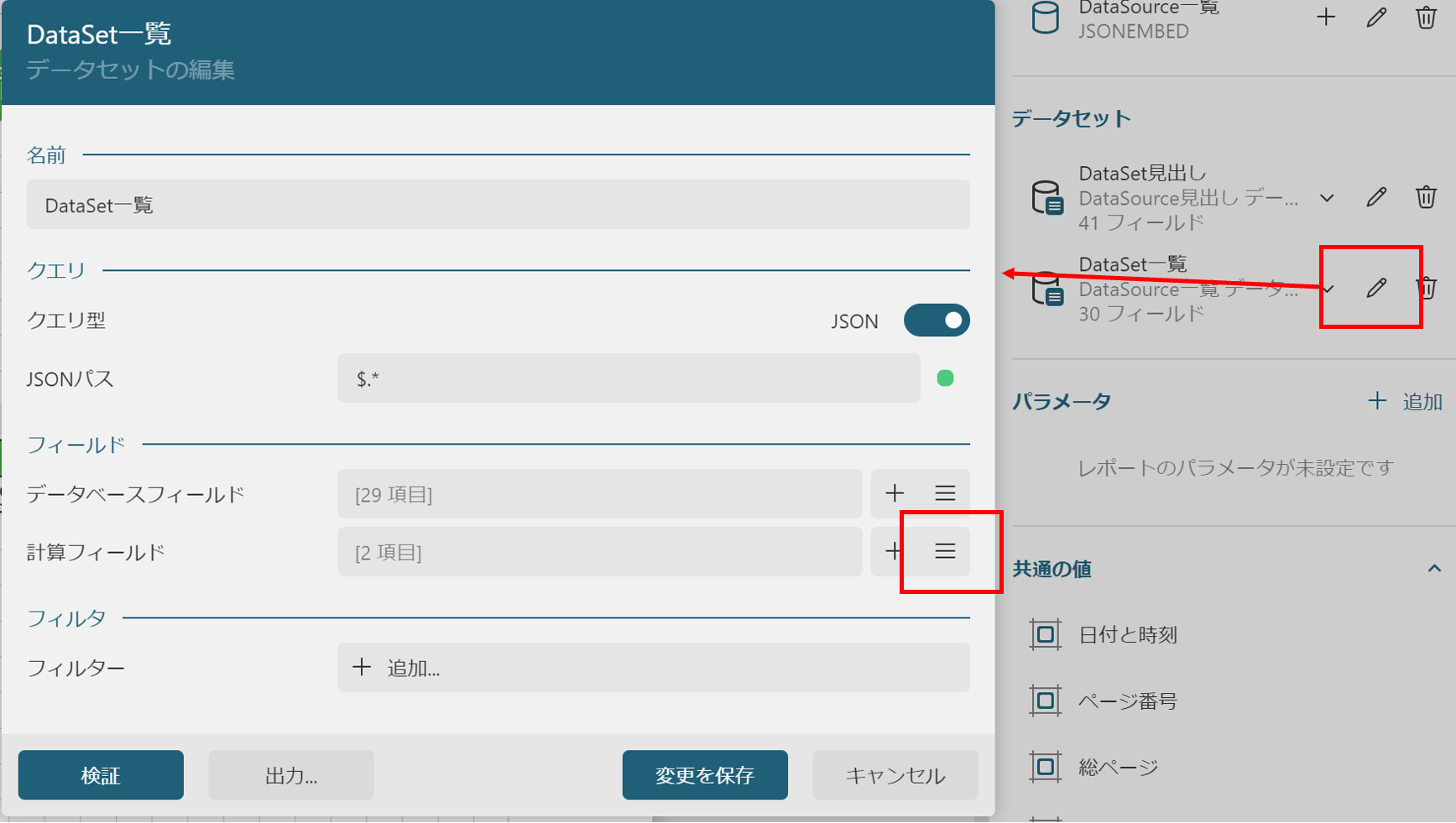Delete the DataSet一覧 dataset

coord(1426,288)
